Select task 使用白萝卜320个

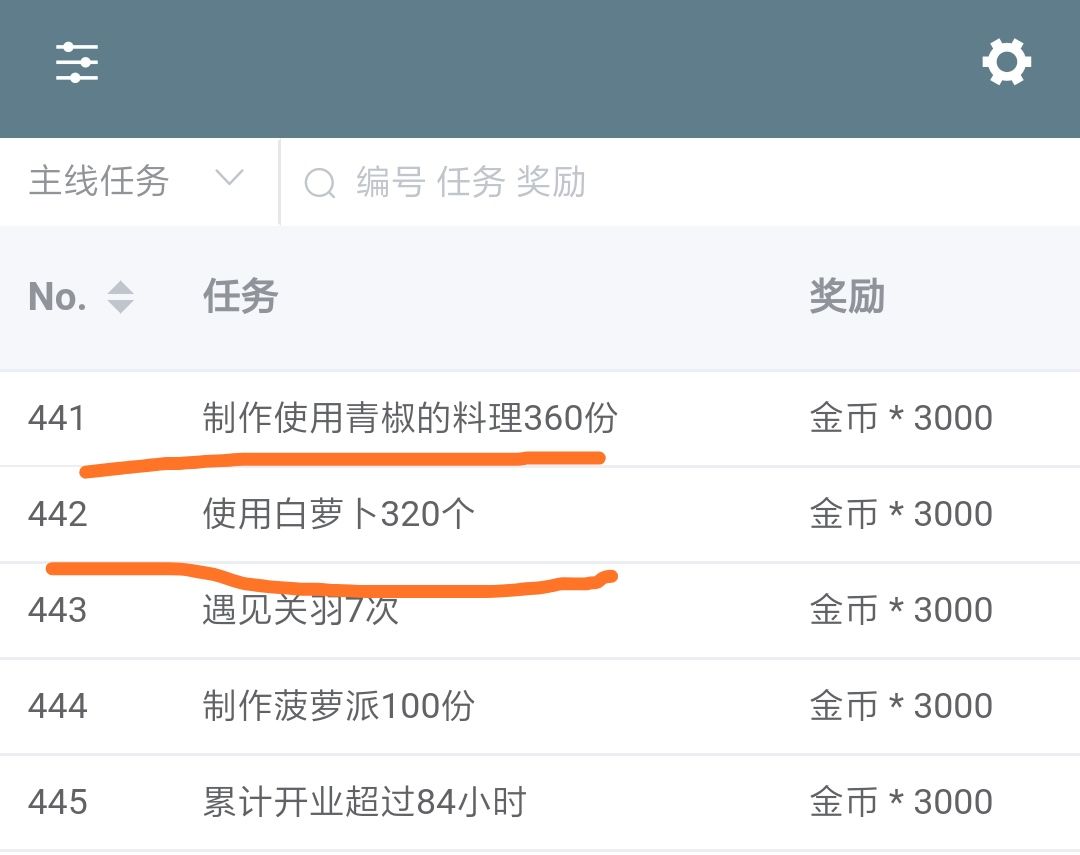coord(338,514)
